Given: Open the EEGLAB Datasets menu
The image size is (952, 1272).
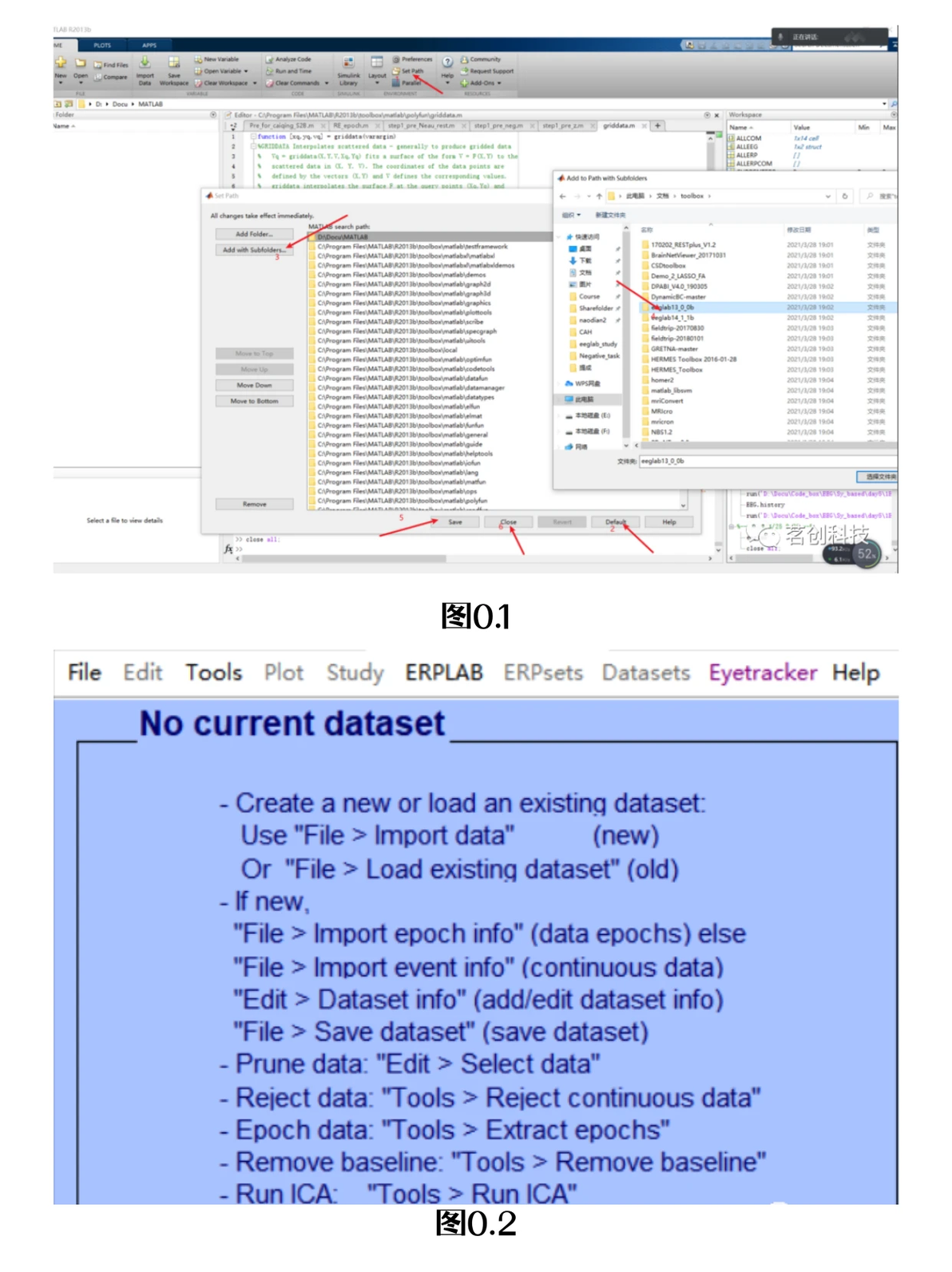Looking at the screenshot, I should point(645,672).
